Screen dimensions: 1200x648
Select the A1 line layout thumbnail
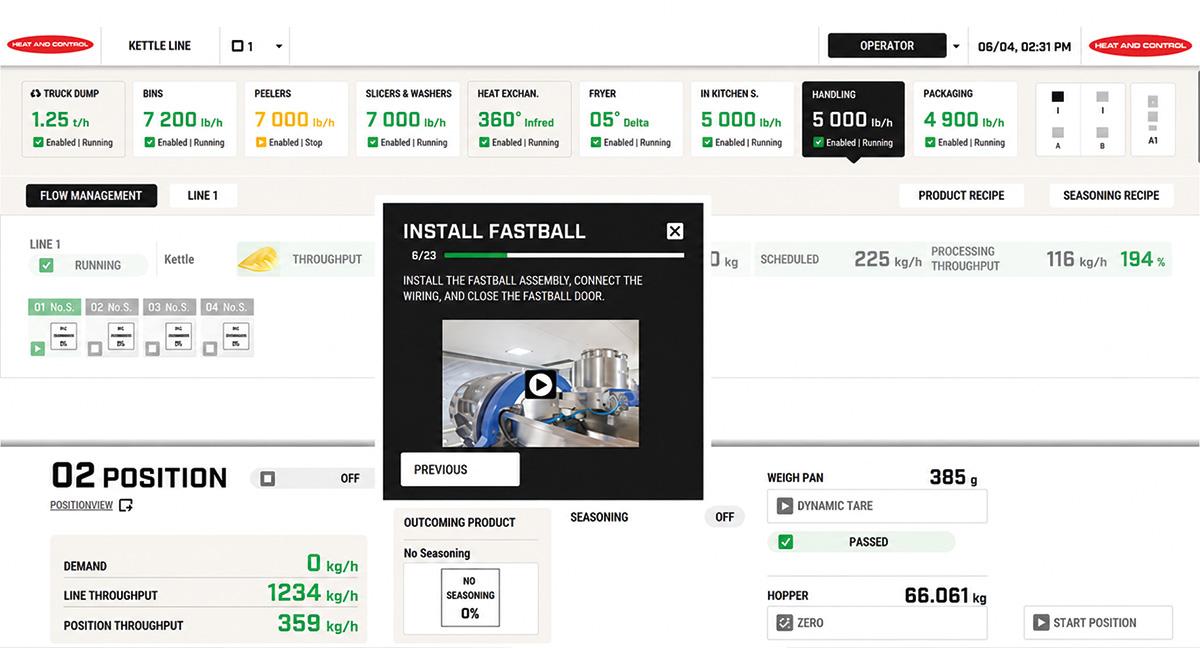point(1153,119)
